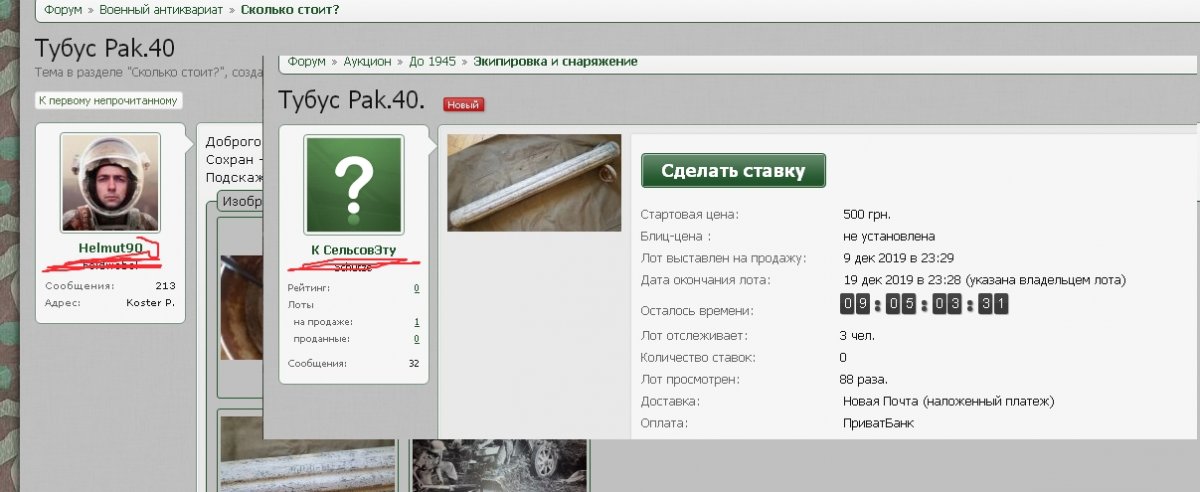Click "Форум" link before "Аукцион"
Image resolution: width=1200 pixels, height=492 pixels.
307,62
